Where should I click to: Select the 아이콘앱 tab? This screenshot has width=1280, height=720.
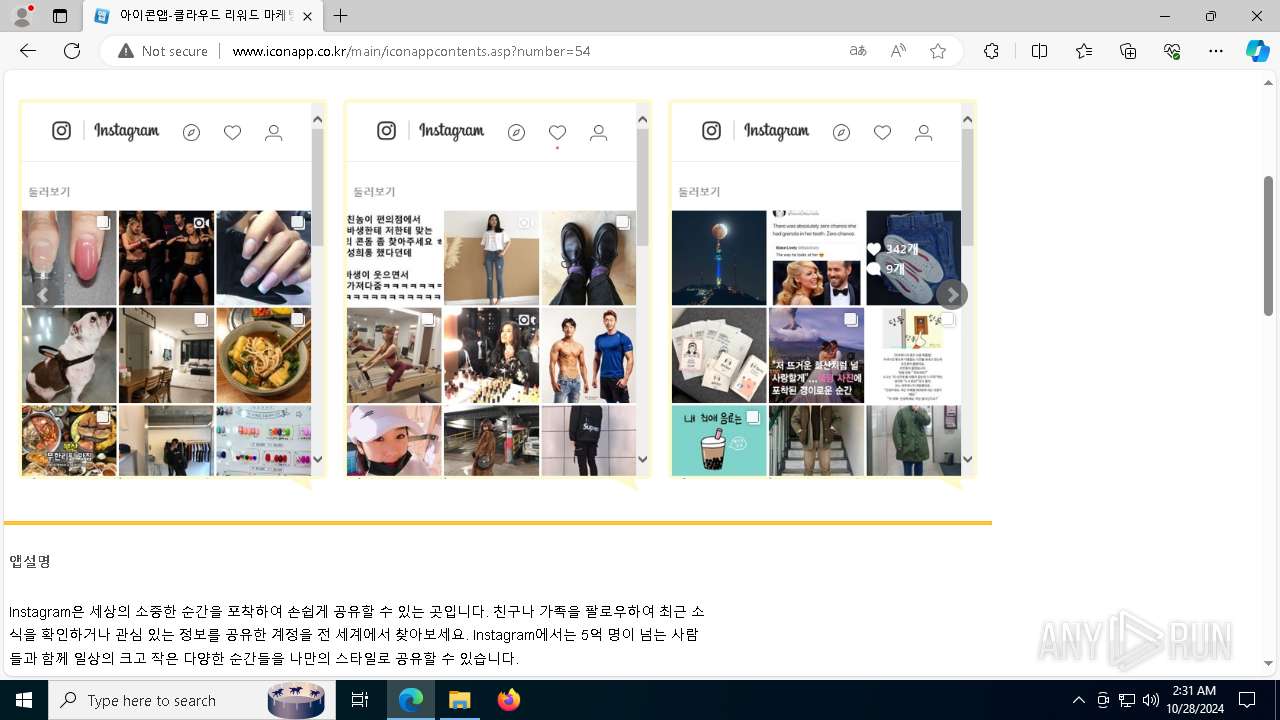point(203,16)
